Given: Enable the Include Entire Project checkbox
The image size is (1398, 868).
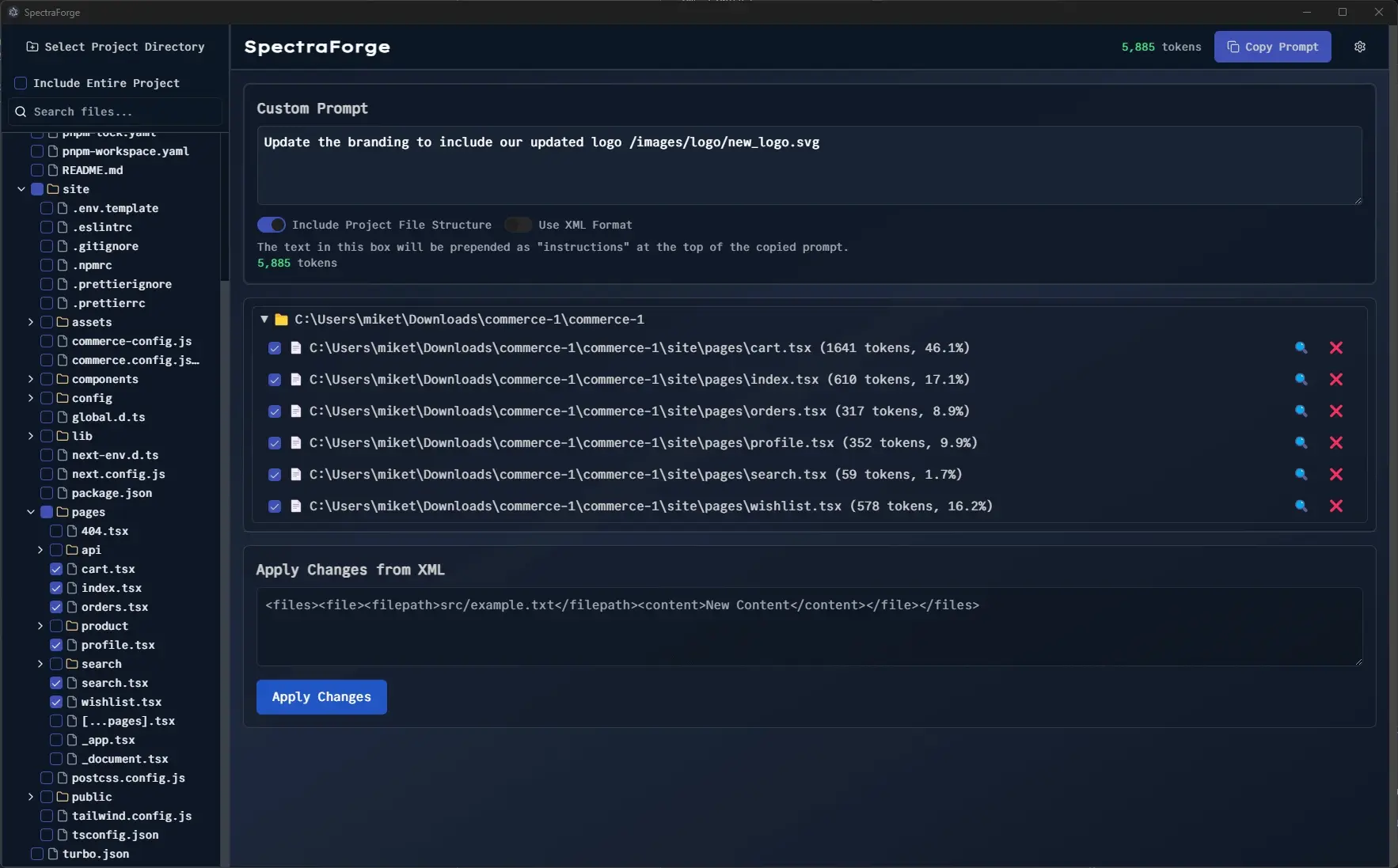Looking at the screenshot, I should click(x=21, y=83).
